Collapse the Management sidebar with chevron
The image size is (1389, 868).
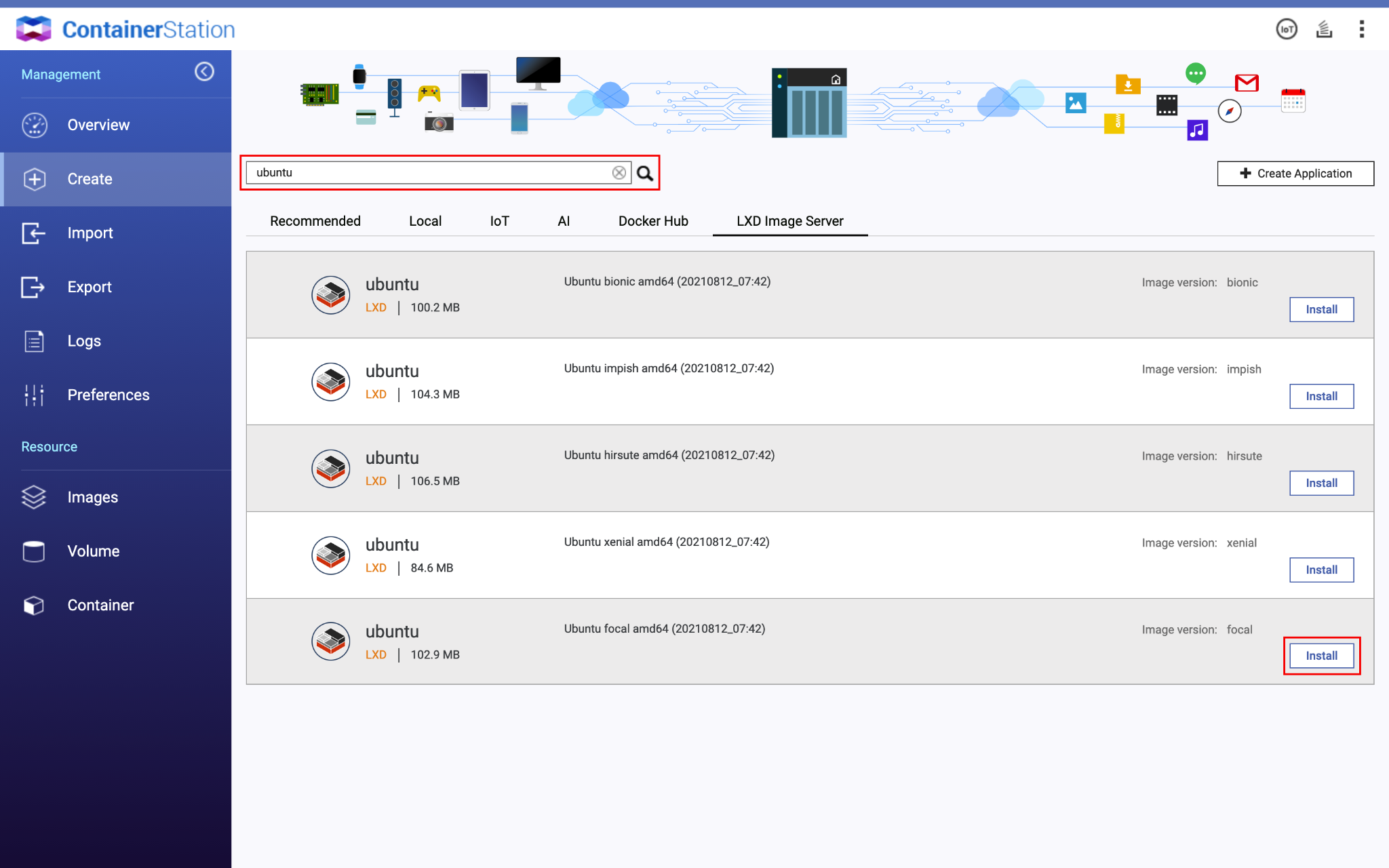(x=204, y=72)
